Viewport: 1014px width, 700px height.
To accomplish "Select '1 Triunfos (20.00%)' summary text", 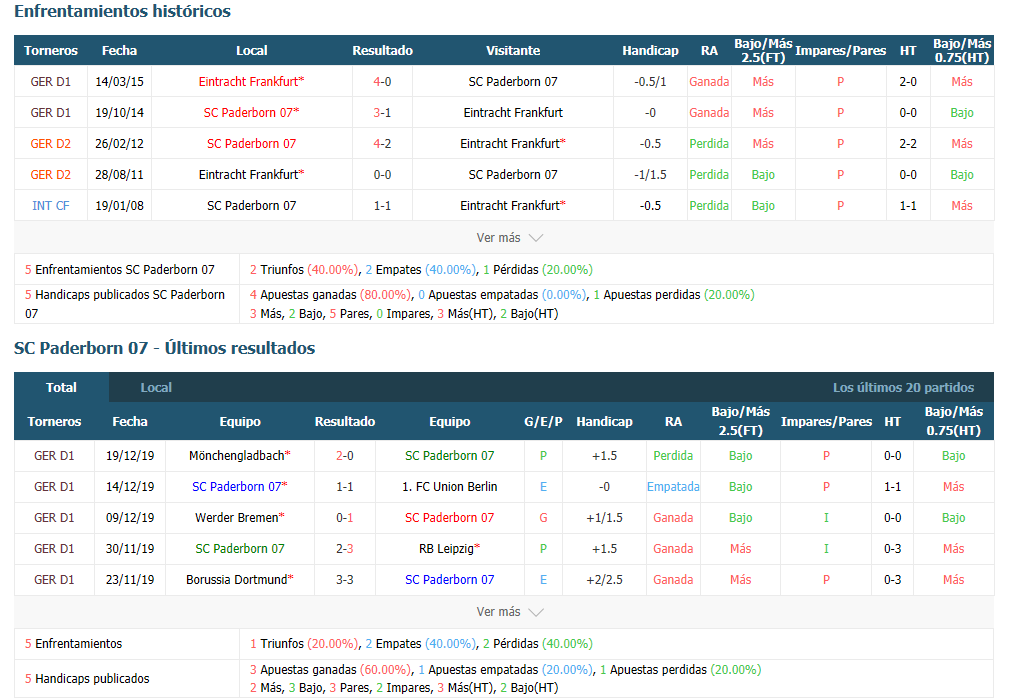I will pyautogui.click(x=304, y=643).
